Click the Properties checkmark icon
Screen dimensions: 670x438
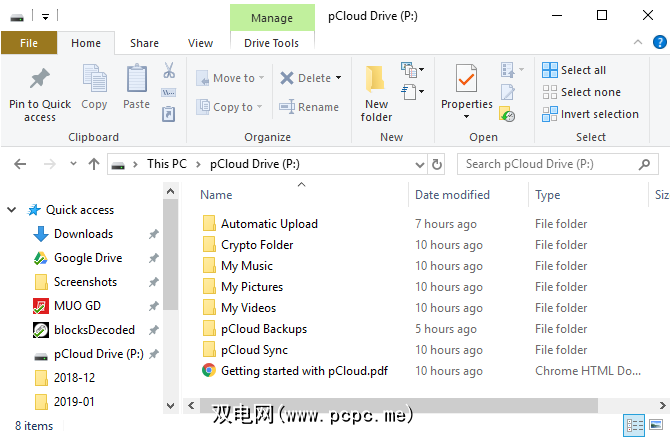(466, 78)
